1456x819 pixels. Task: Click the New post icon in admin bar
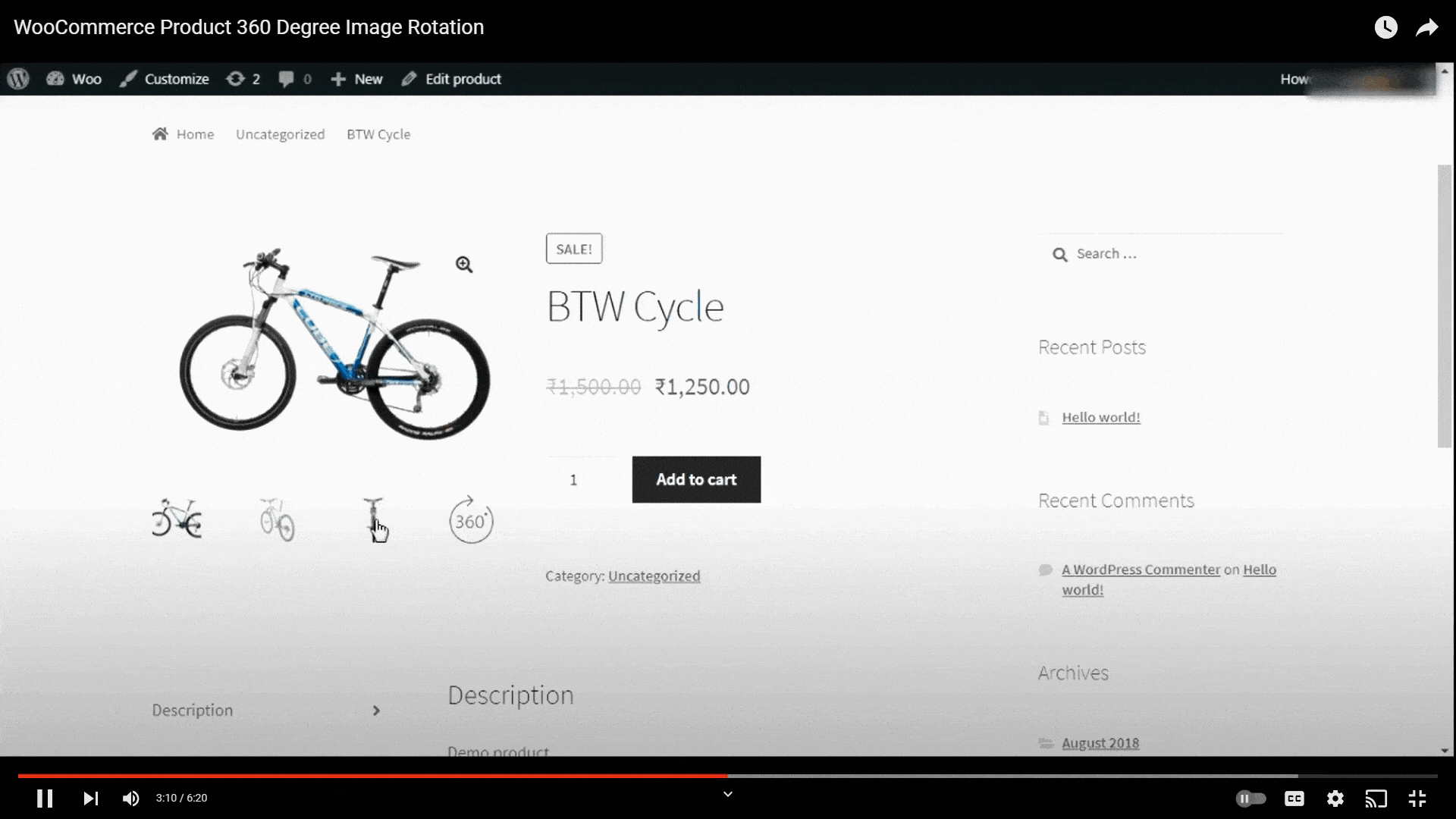point(356,79)
